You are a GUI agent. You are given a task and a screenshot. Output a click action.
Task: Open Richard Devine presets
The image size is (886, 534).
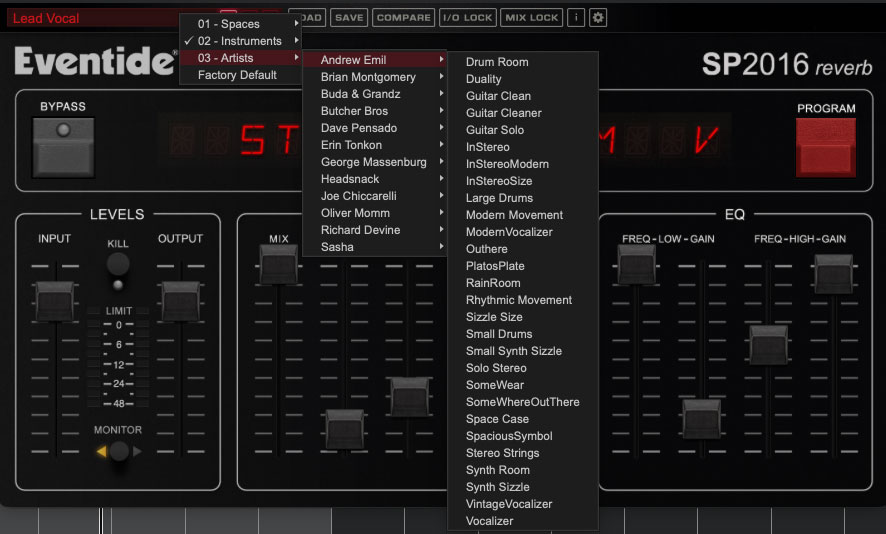[375, 230]
